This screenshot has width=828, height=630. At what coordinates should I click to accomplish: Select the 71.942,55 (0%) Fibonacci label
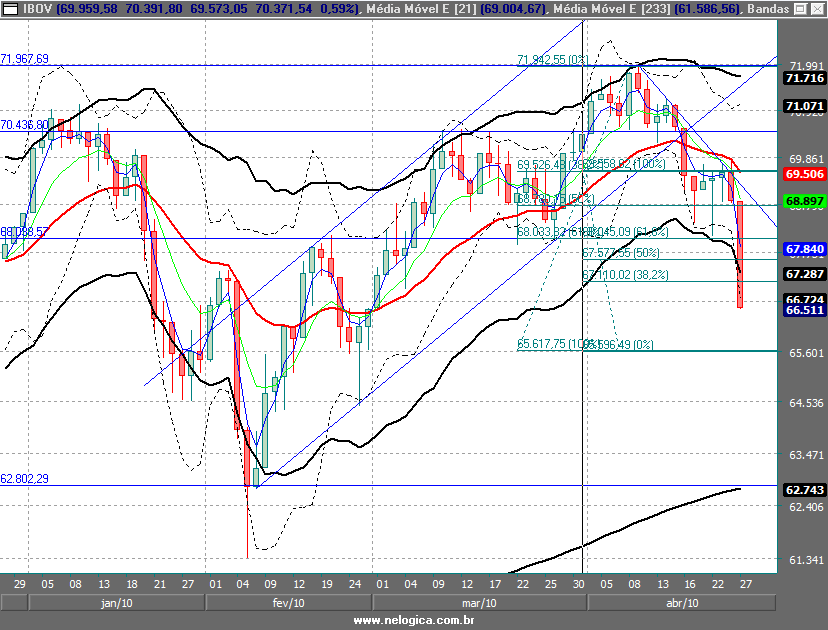(x=552, y=60)
